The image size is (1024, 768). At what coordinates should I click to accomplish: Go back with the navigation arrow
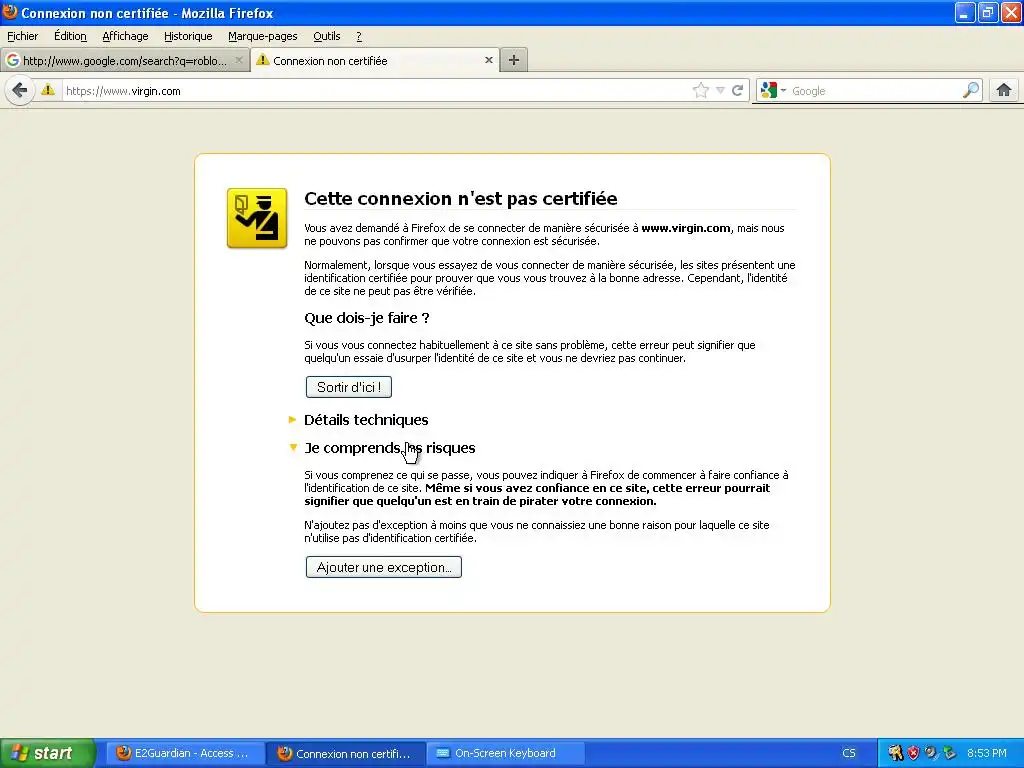point(20,90)
